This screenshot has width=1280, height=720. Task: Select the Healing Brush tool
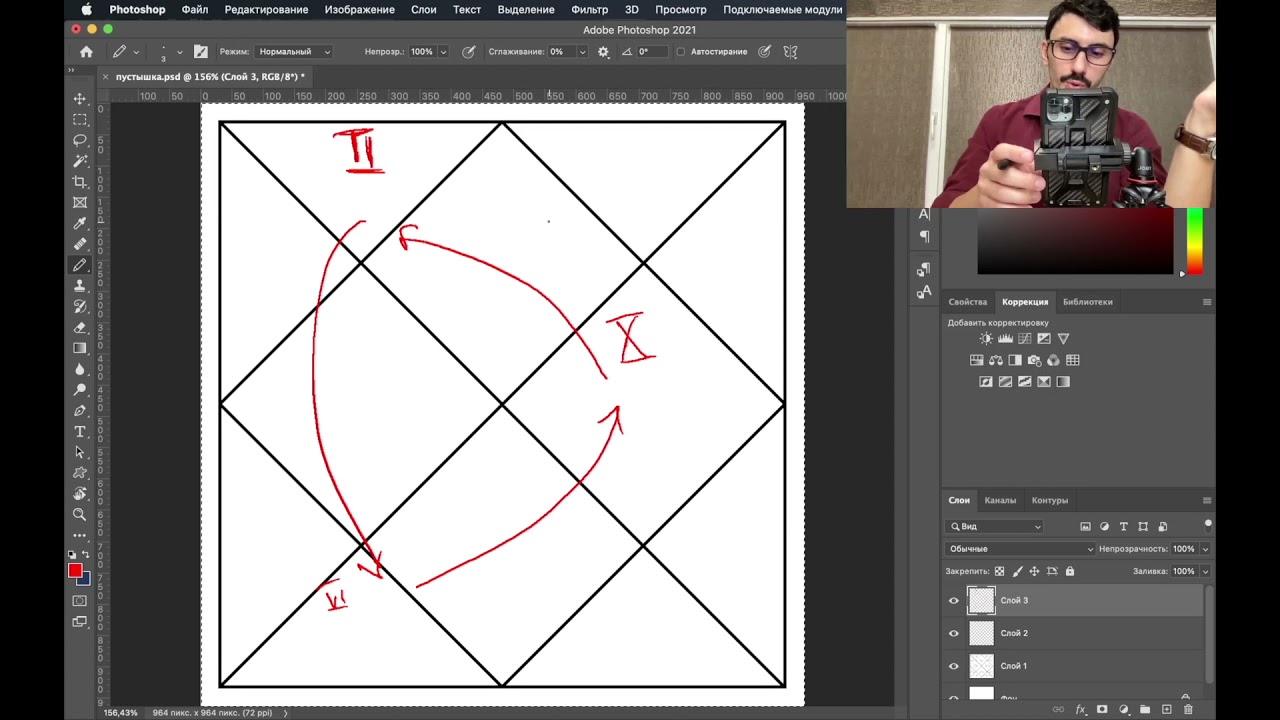pos(80,244)
